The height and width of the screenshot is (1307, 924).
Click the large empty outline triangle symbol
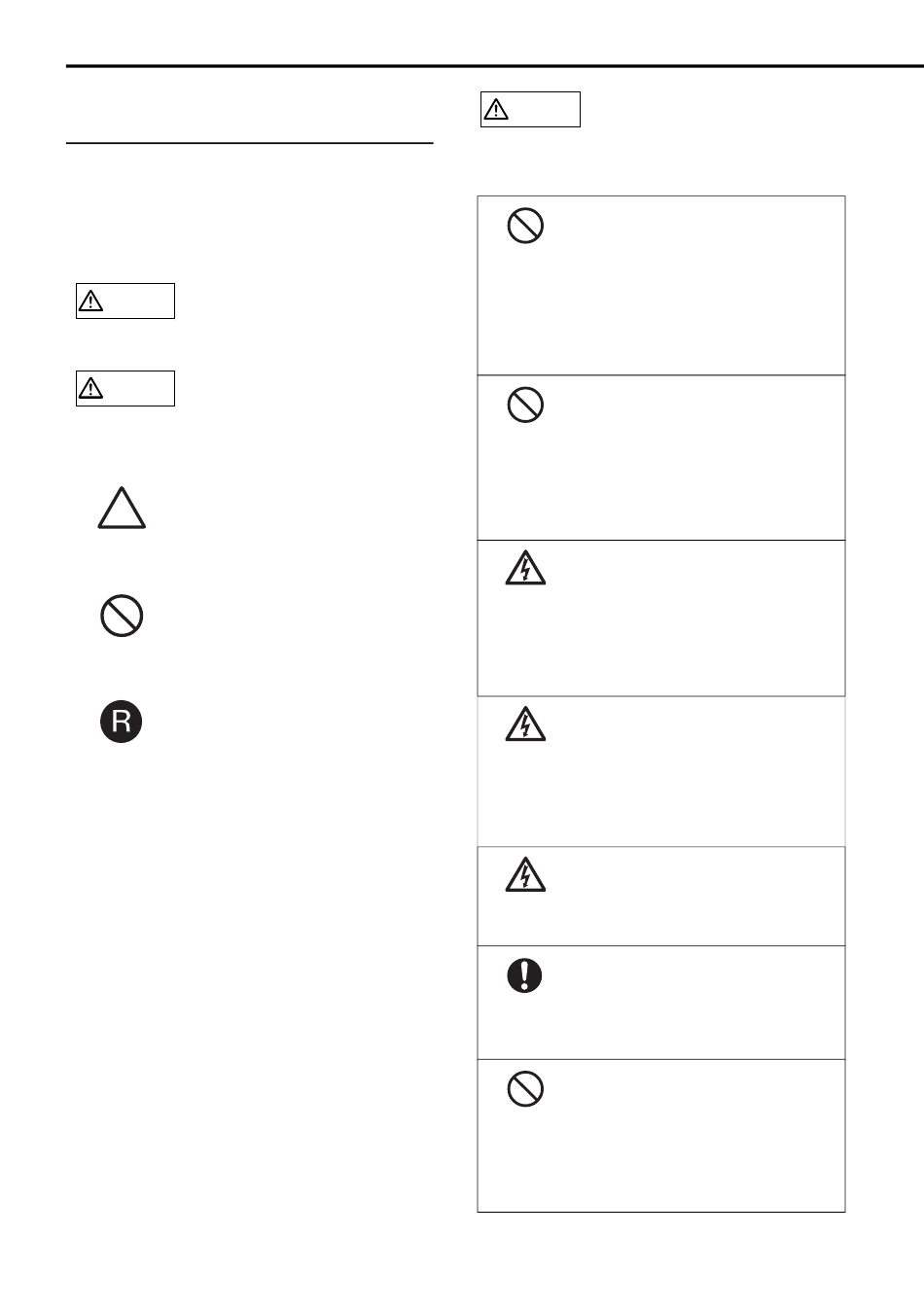click(x=122, y=509)
